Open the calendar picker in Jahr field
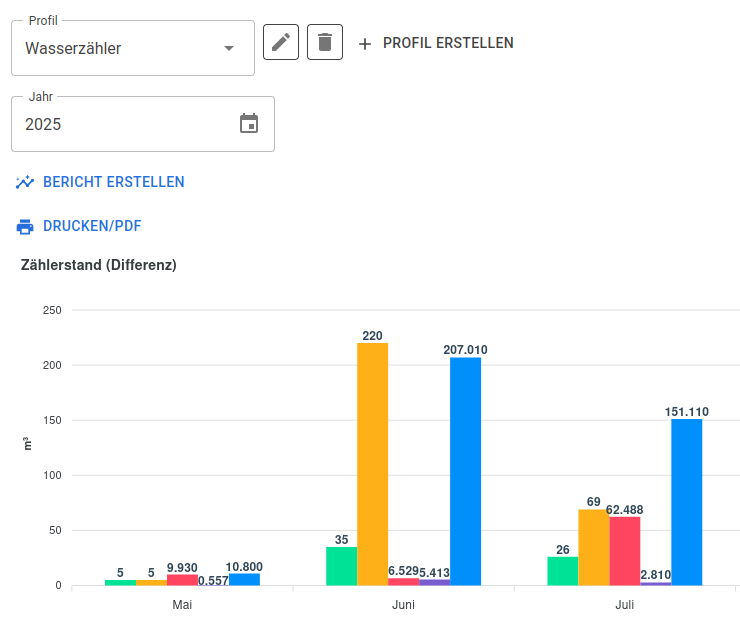740x619 pixels. click(249, 124)
